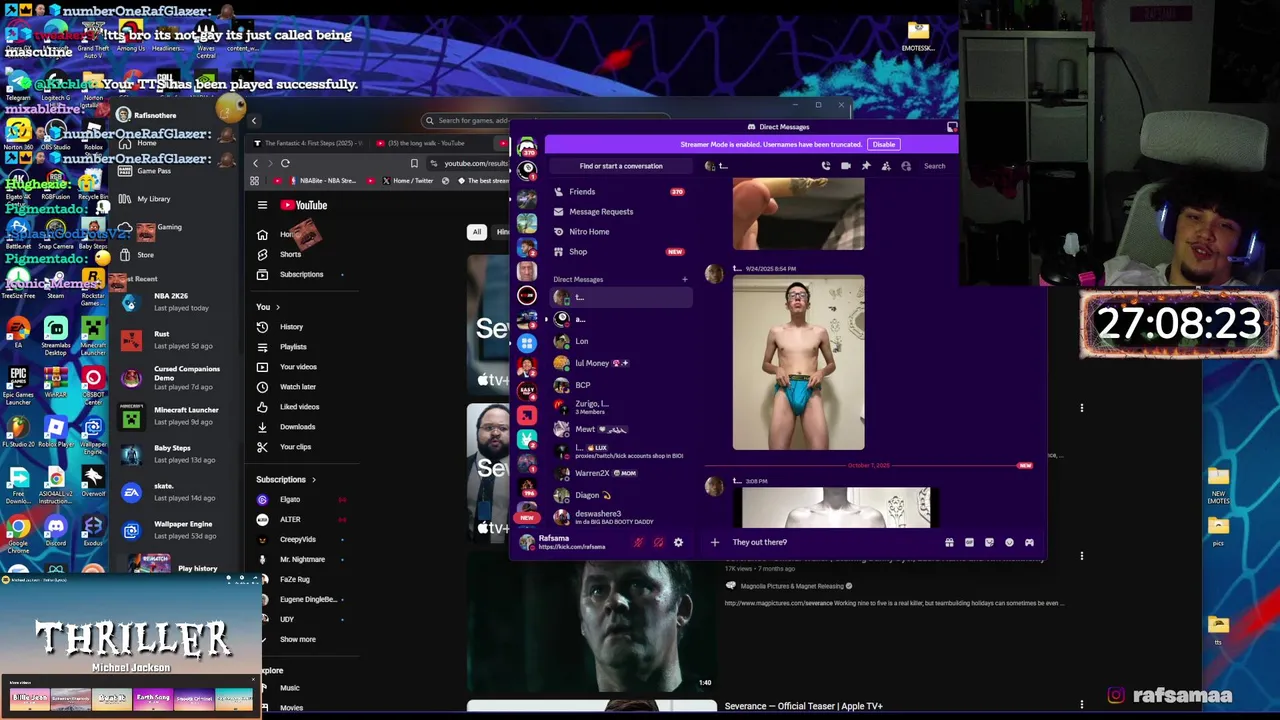Viewport: 1280px width, 720px height.
Task: Open Playlists in YouTube sidebar
Action: coord(292,347)
